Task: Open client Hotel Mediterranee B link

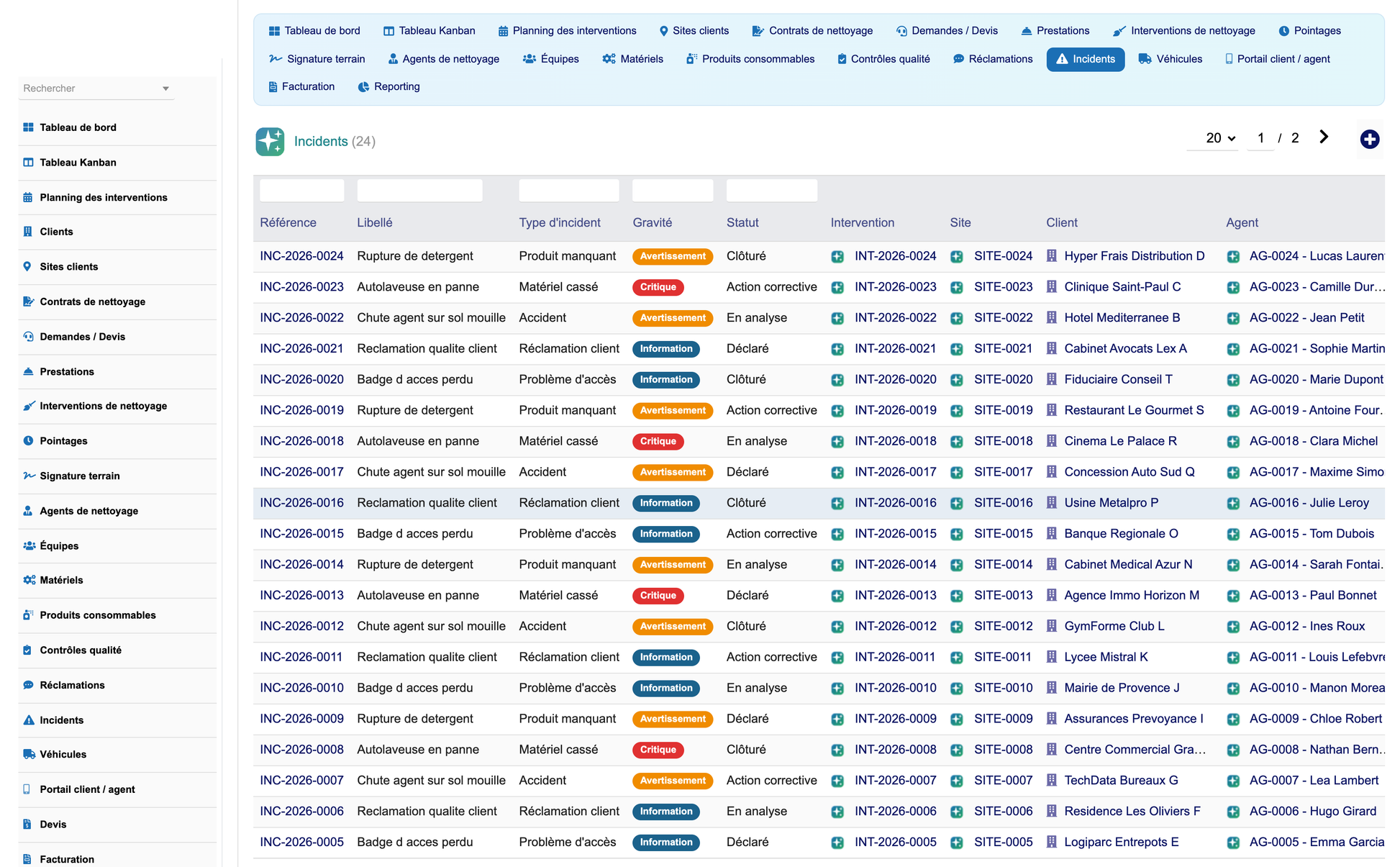Action: point(1122,318)
